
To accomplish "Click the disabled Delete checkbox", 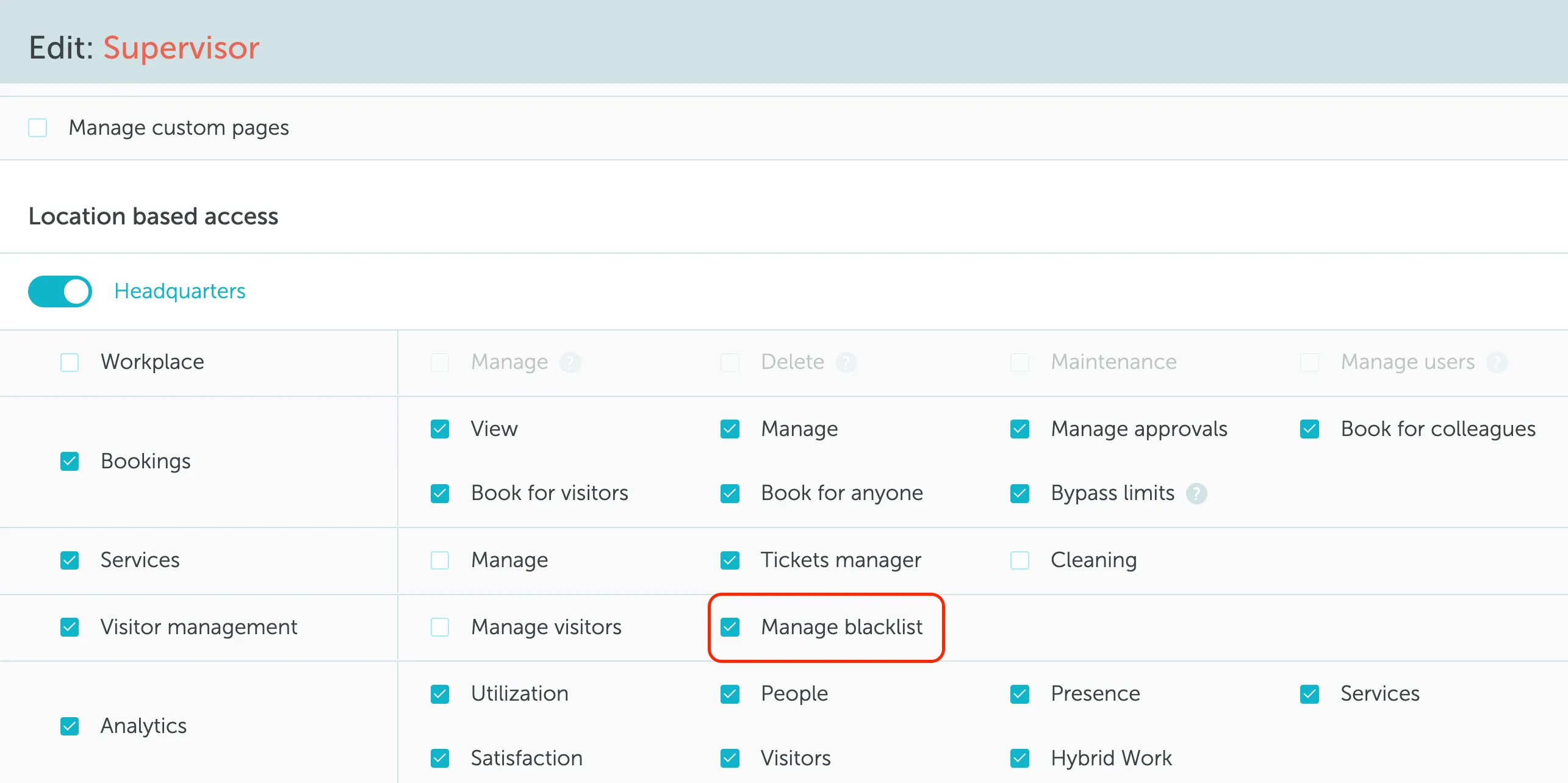I will click(x=730, y=362).
